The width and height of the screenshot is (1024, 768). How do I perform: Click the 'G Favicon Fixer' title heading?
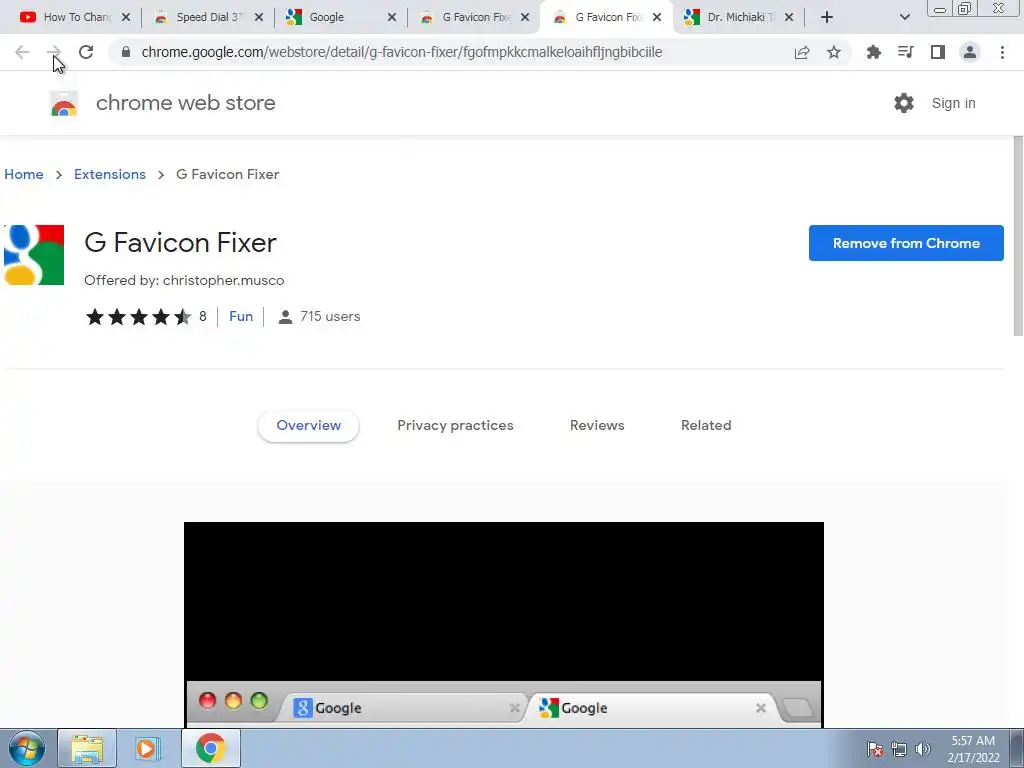180,243
